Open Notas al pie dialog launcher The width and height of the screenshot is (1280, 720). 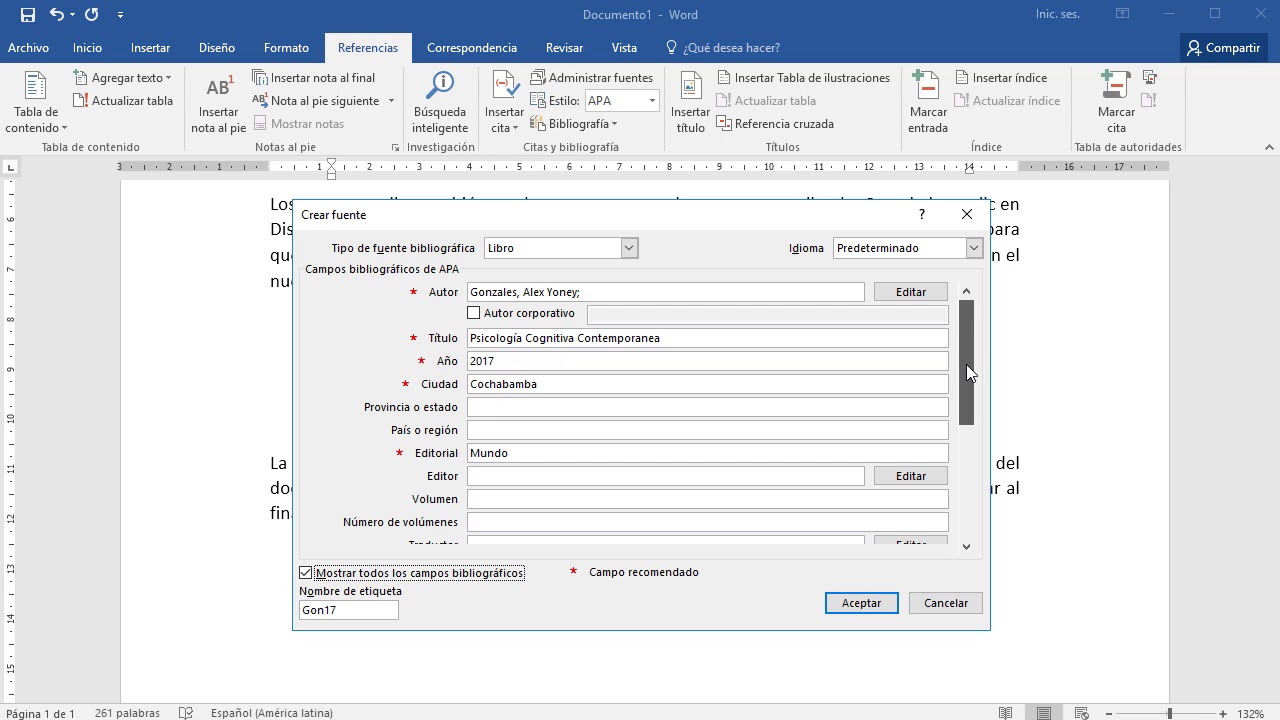396,147
